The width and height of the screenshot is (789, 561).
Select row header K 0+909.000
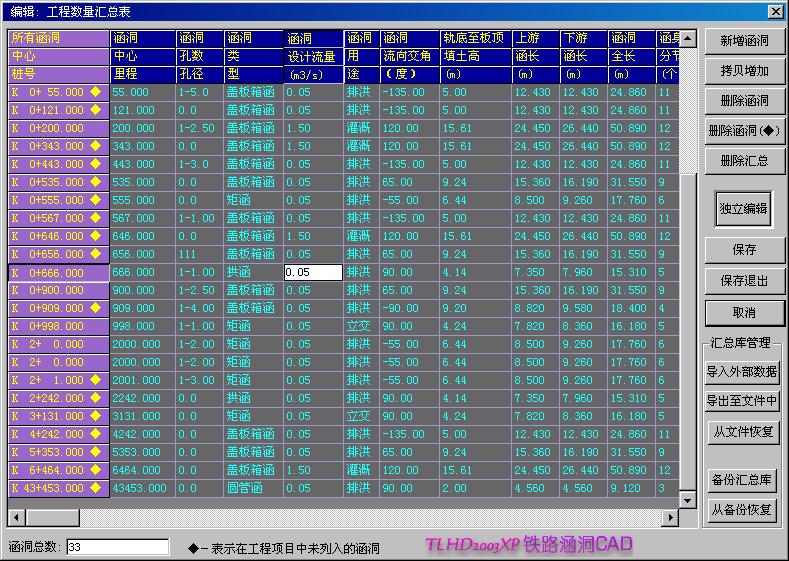click(x=59, y=308)
